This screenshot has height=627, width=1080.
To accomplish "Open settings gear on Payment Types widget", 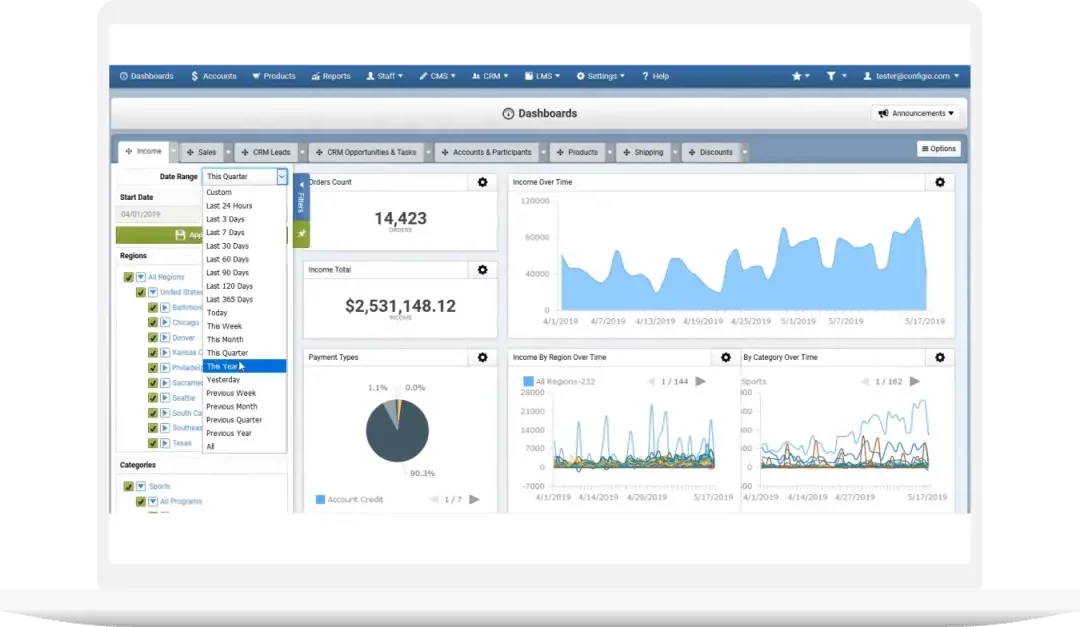I will click(x=482, y=358).
